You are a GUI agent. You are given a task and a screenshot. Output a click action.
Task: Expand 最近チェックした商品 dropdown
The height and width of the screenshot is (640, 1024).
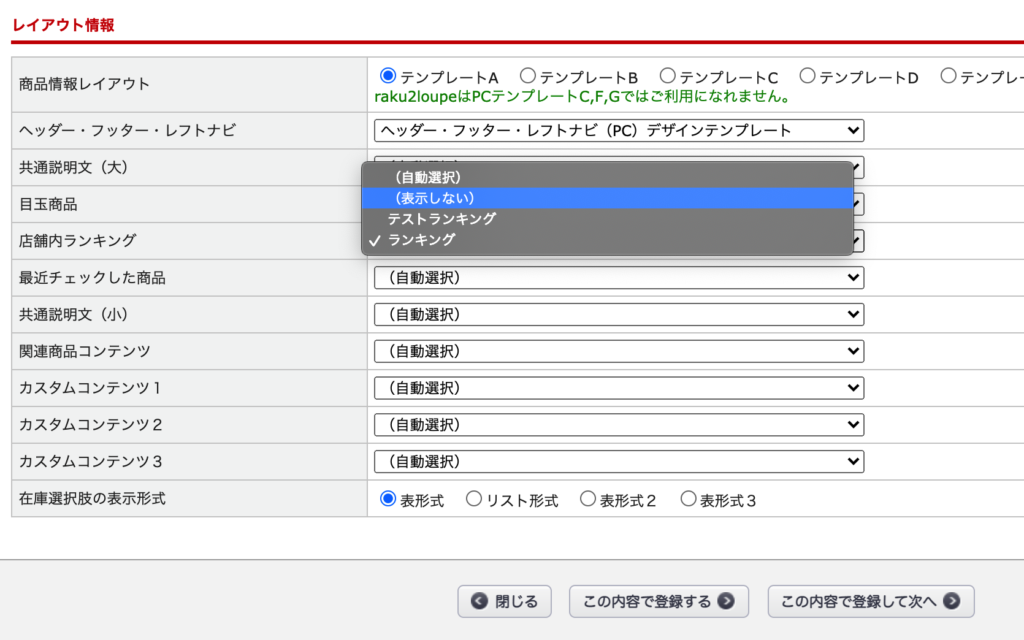618,277
